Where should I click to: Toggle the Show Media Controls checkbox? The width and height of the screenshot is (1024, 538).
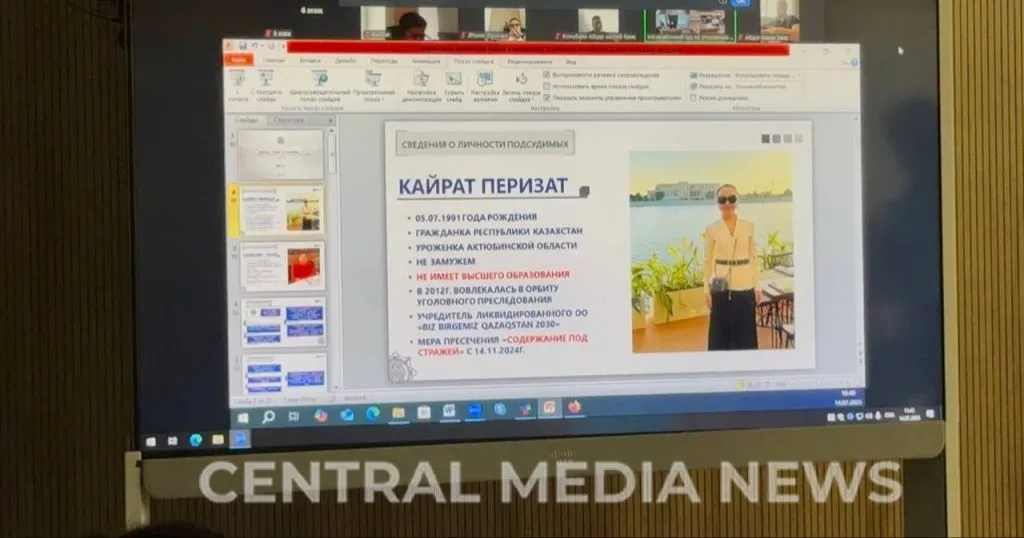547,97
